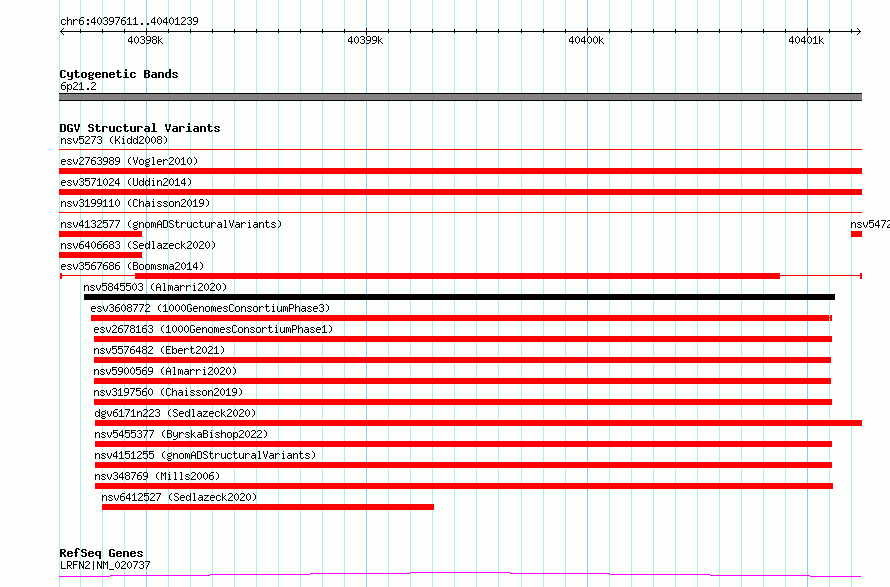890x587 pixels.
Task: Click the red bar under nsv4151255
Action: pos(463,465)
